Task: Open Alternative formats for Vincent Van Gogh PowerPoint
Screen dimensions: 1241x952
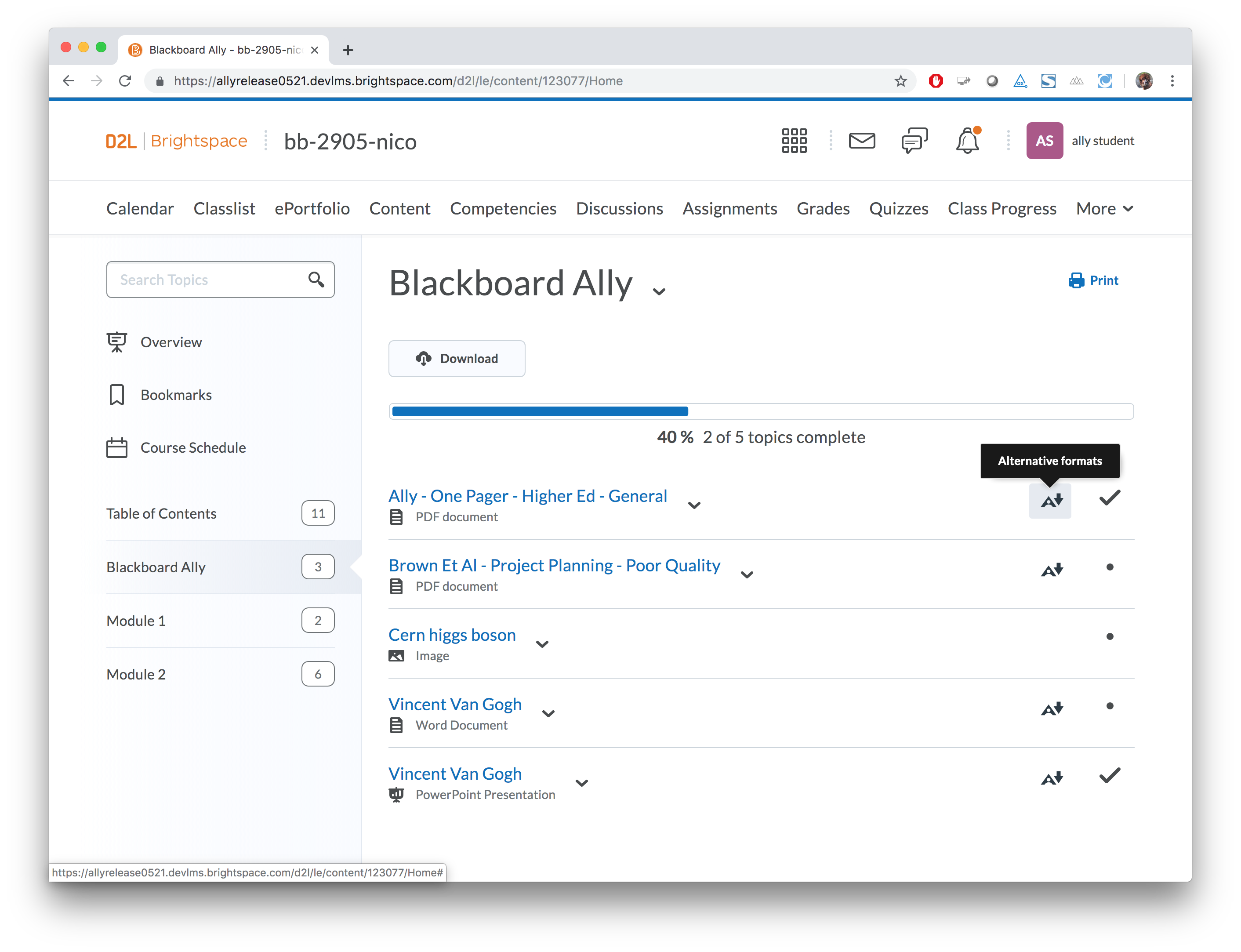Action: point(1051,778)
